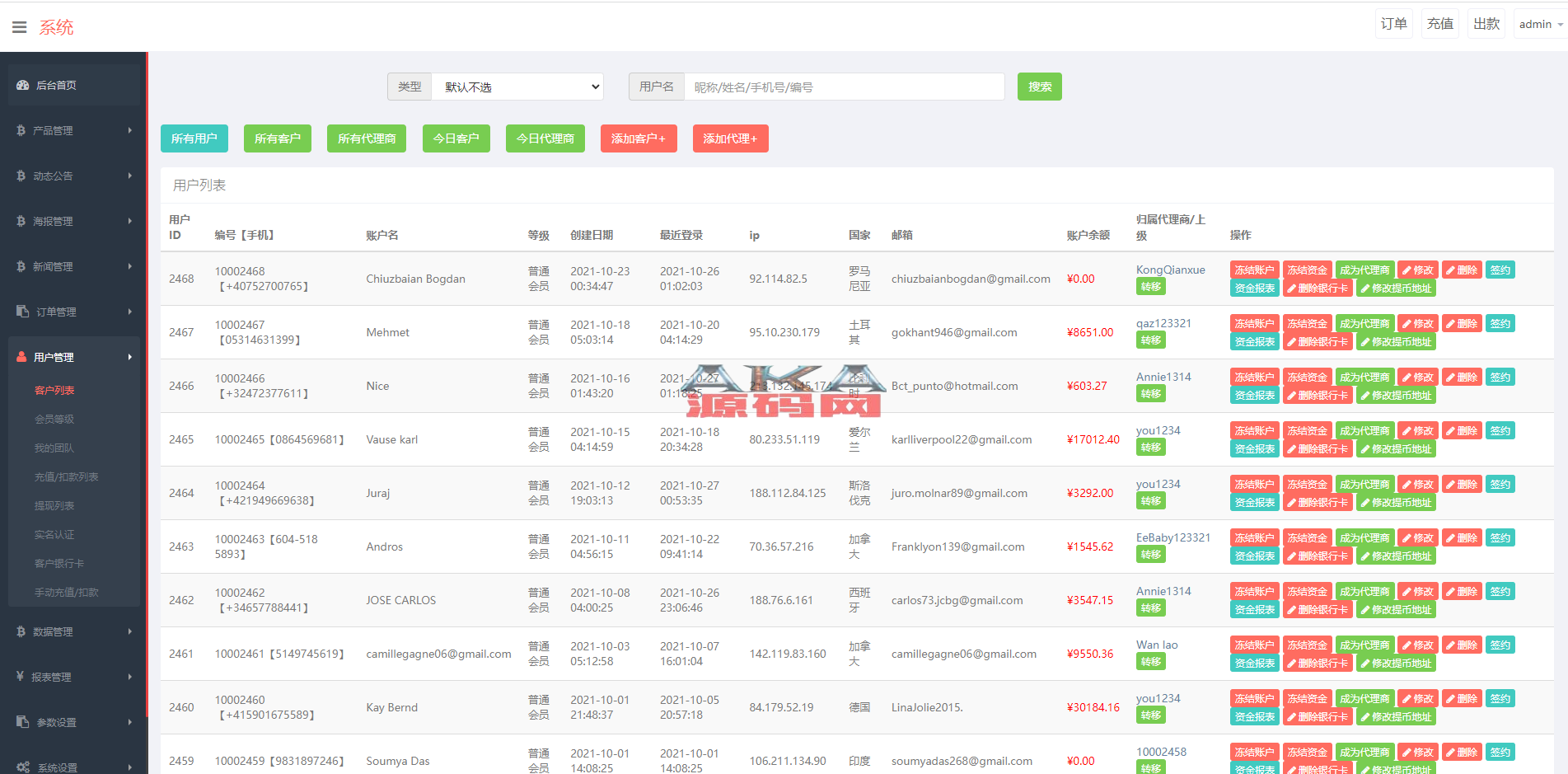The height and width of the screenshot is (774, 1568).
Task: Open the 类型 dropdown showing 默认不选
Action: pyautogui.click(x=517, y=87)
